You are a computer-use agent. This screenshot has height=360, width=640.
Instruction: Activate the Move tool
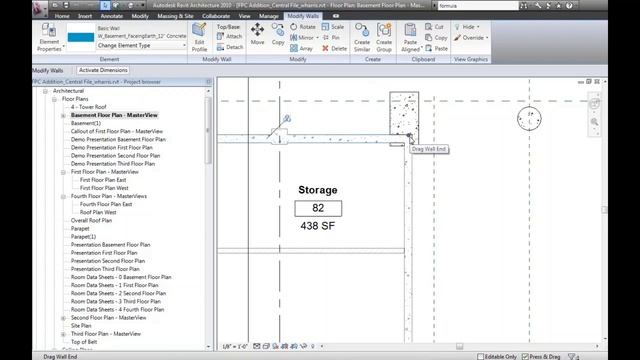pos(257,34)
